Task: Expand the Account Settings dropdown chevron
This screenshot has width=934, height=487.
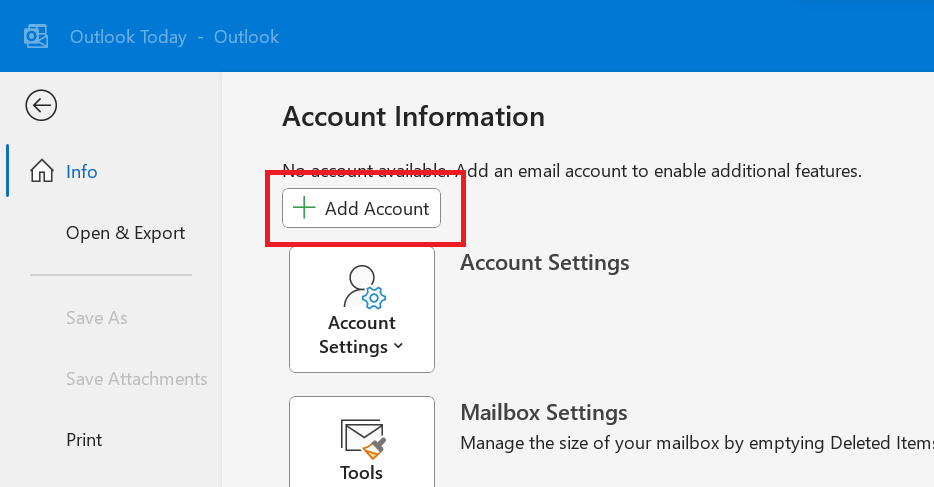Action: click(x=399, y=347)
